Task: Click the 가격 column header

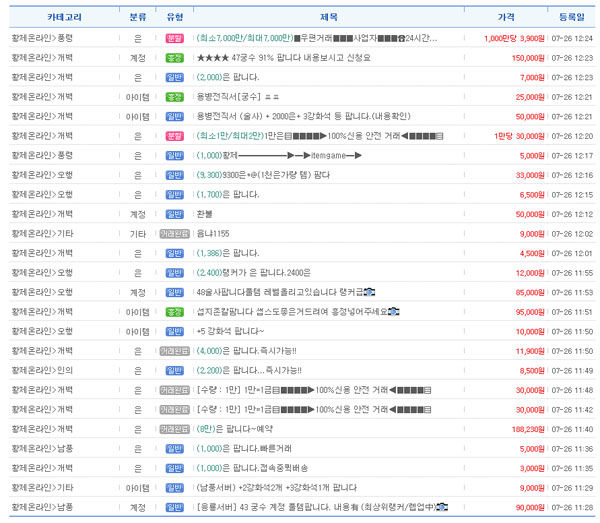Action: pyautogui.click(x=506, y=17)
